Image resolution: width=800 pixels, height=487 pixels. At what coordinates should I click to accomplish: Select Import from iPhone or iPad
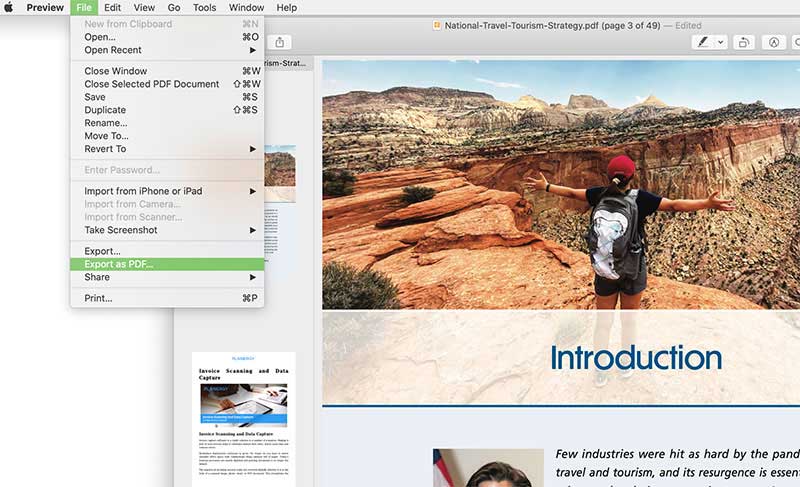pos(143,191)
